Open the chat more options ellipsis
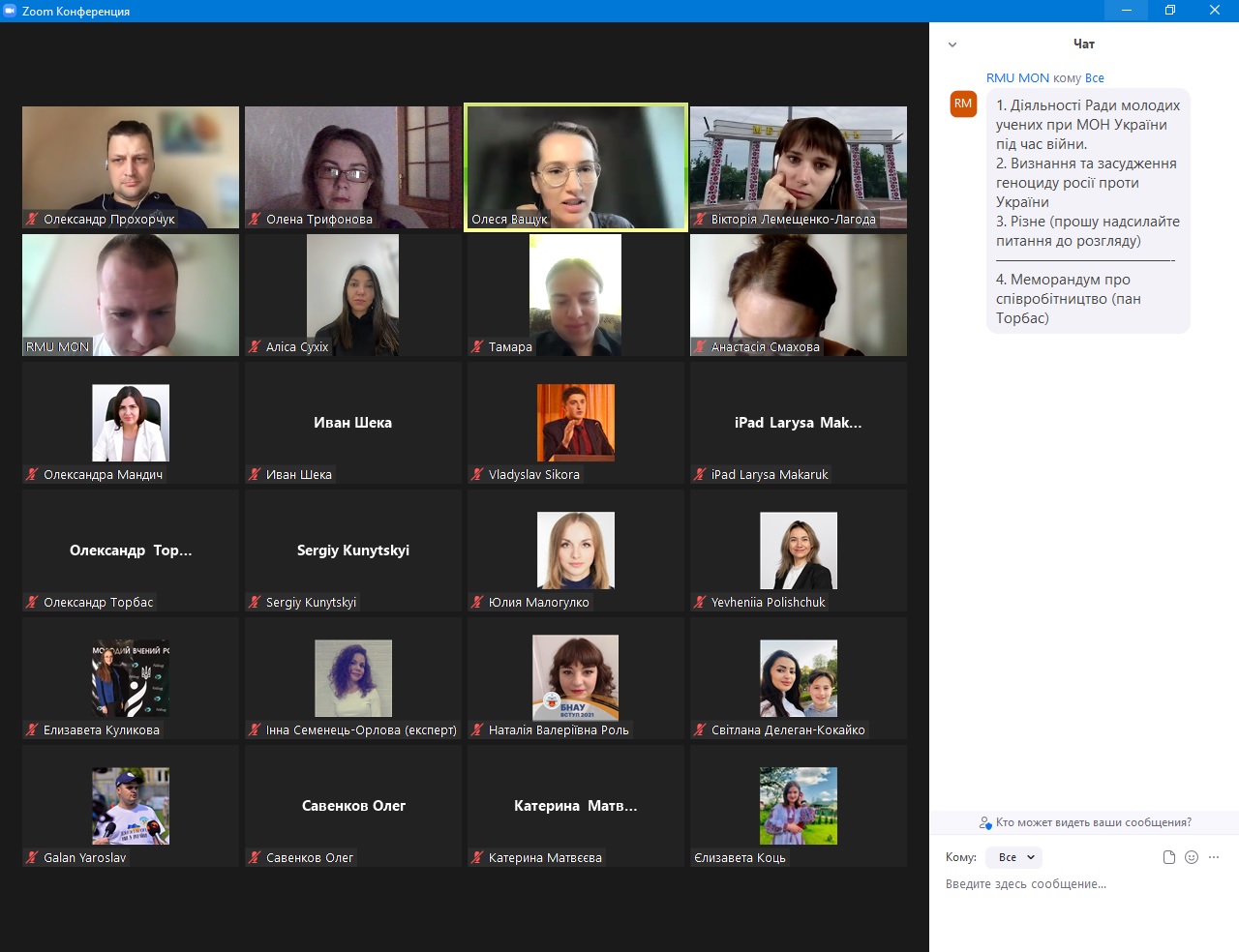The height and width of the screenshot is (952, 1239). point(1214,857)
